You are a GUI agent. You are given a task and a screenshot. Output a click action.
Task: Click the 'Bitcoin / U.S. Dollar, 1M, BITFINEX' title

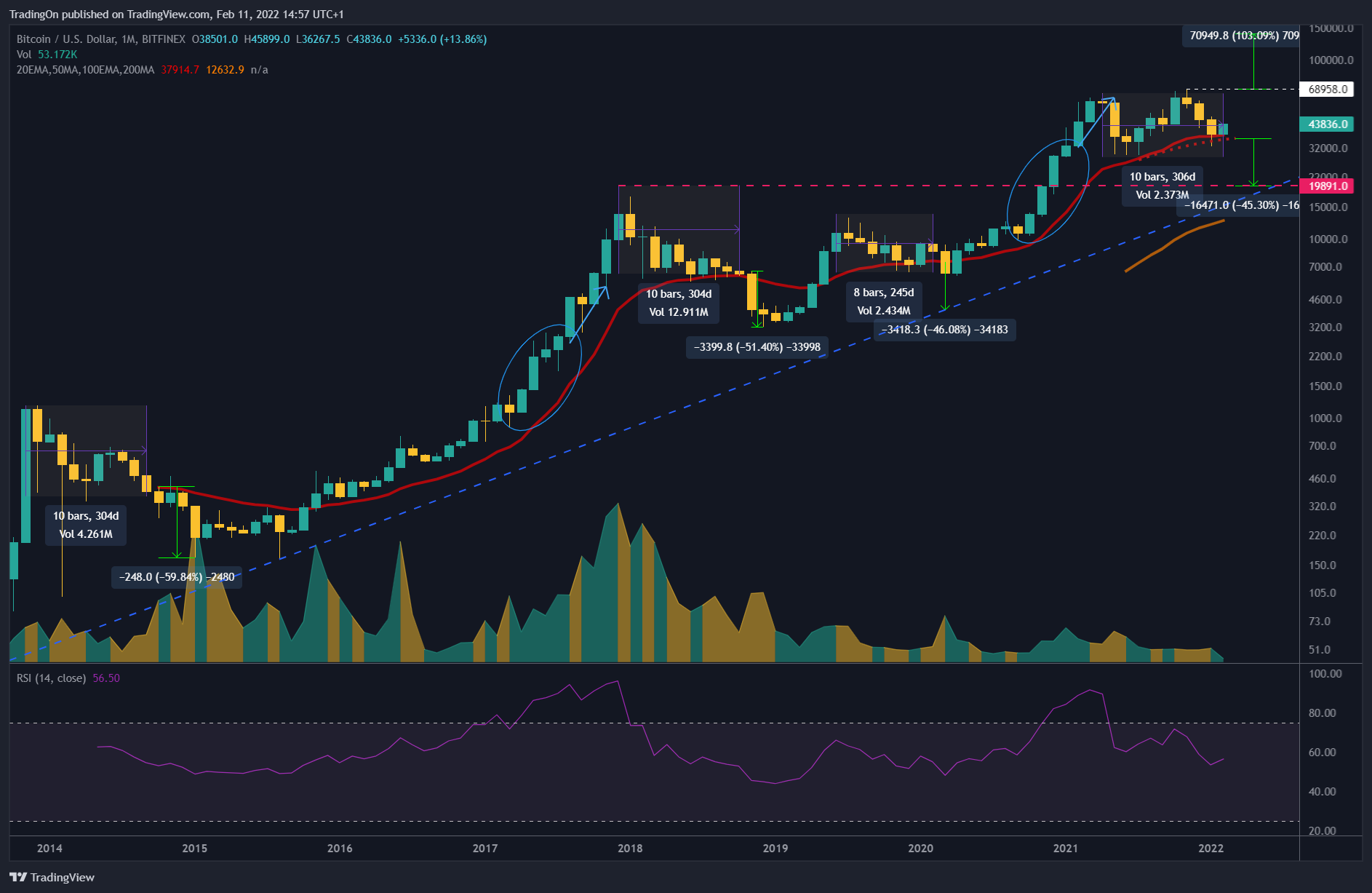(101, 39)
